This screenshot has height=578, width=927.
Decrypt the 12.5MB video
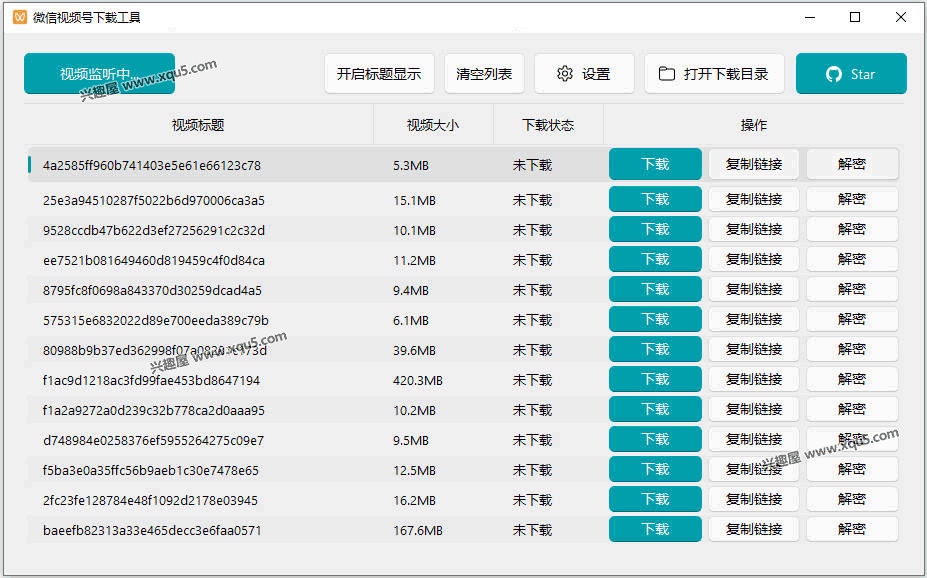[852, 470]
